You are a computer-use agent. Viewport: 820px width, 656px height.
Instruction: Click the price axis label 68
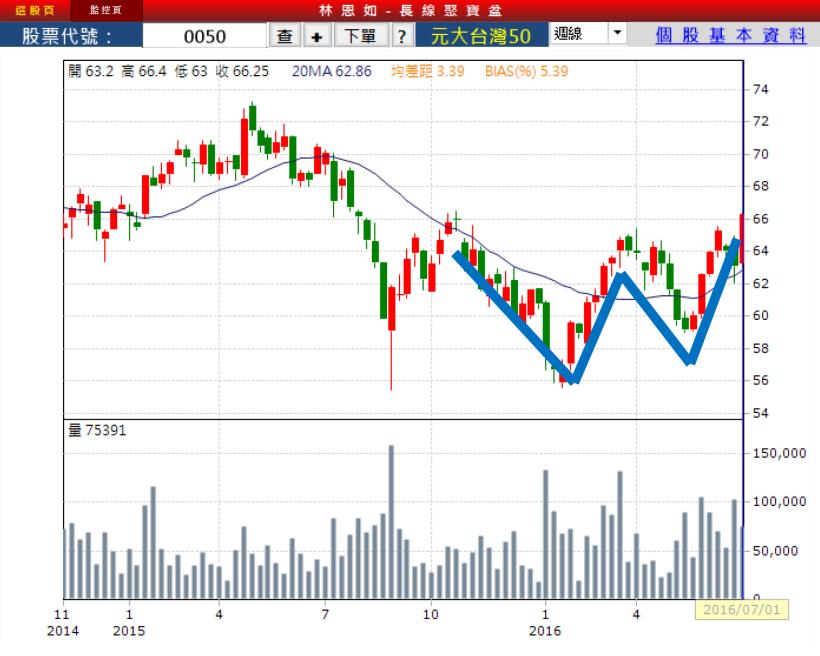[760, 186]
